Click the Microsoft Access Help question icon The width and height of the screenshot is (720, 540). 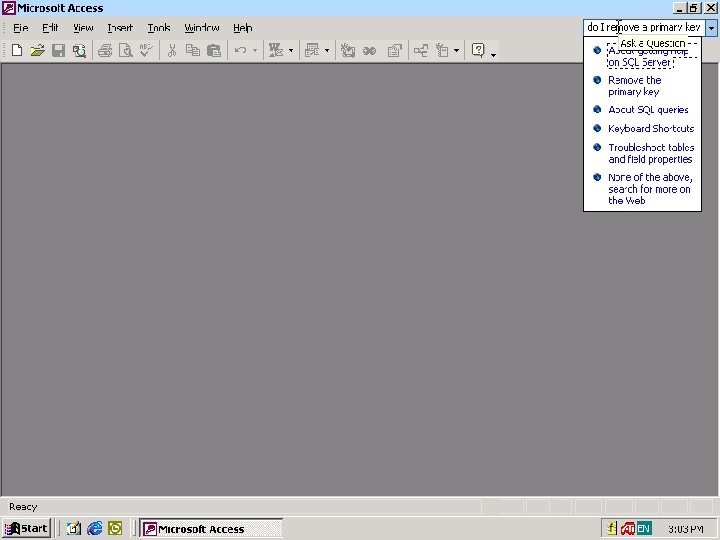(478, 50)
